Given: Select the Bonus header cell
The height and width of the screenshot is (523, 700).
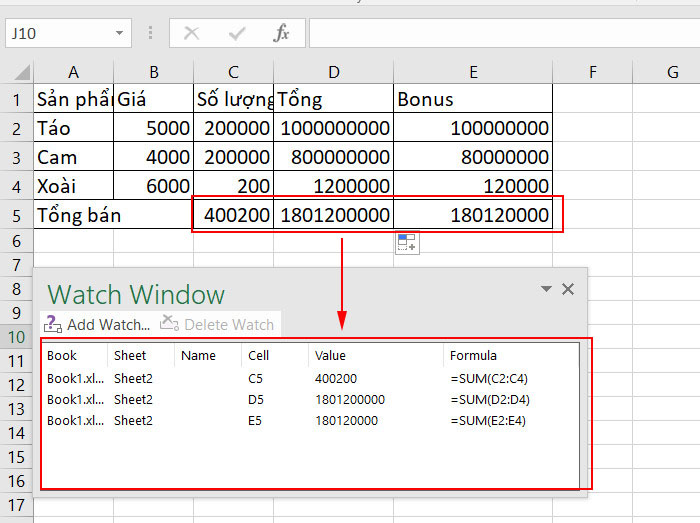Looking at the screenshot, I should point(473,99).
